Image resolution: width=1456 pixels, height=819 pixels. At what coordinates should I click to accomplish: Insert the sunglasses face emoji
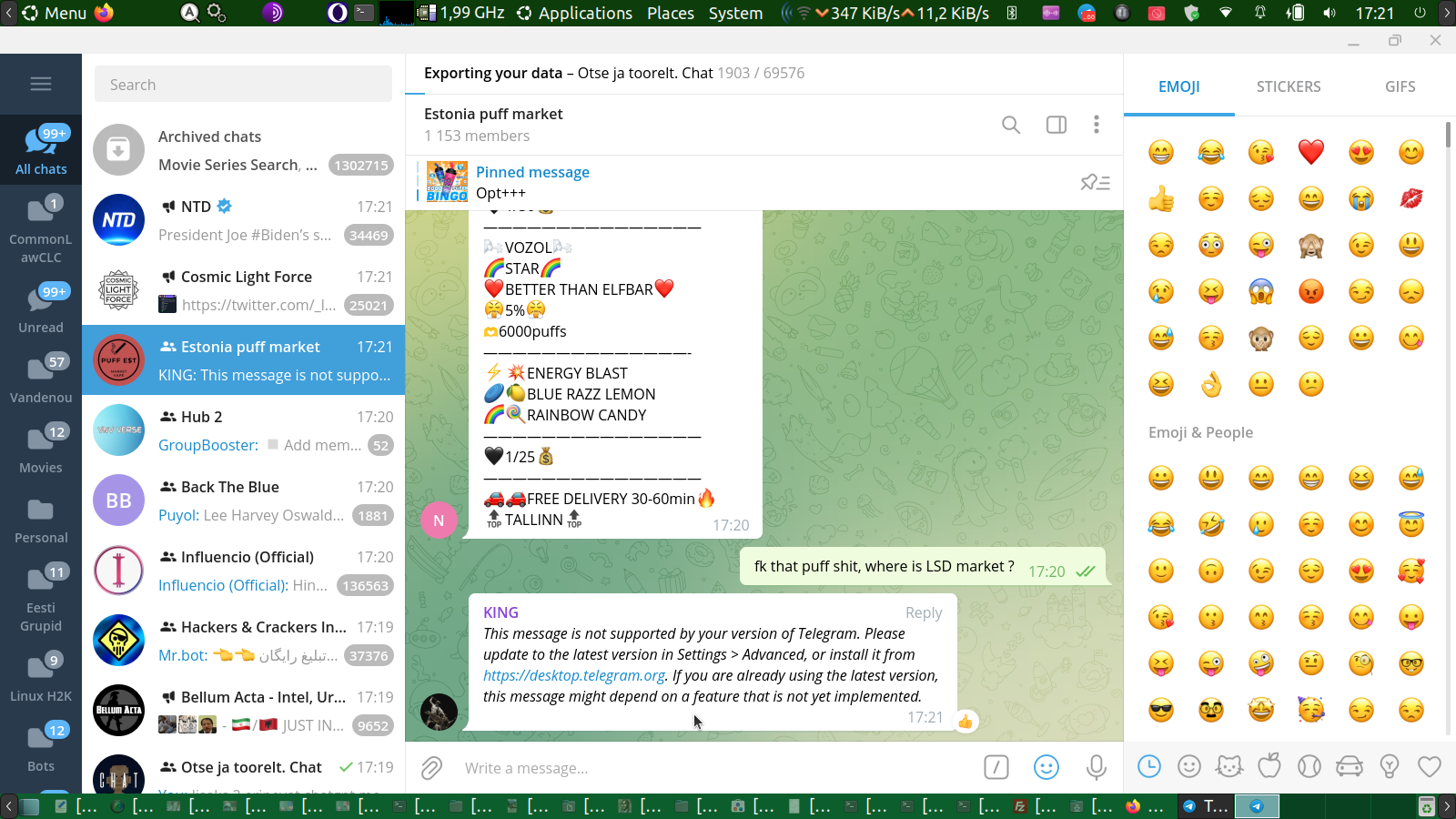(1161, 710)
